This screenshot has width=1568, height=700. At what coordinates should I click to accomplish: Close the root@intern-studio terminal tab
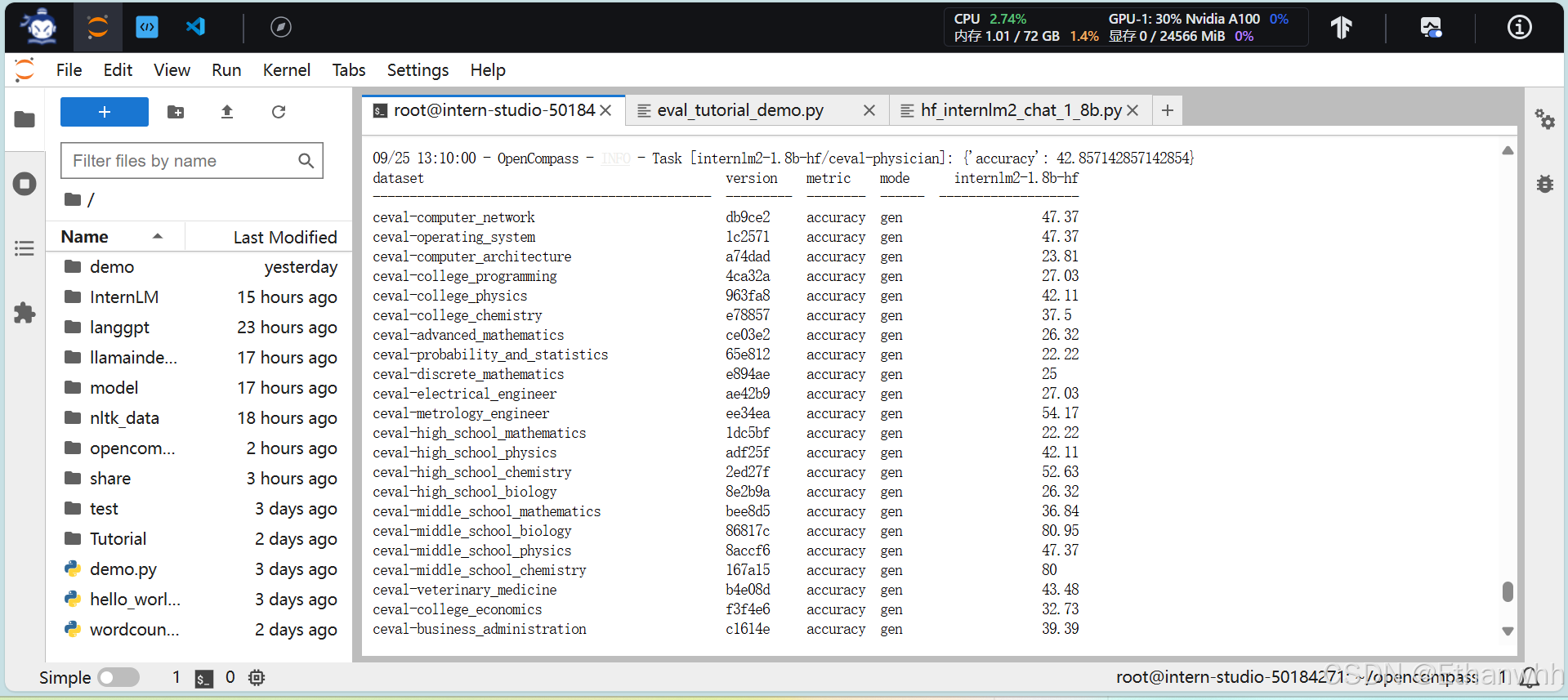[x=605, y=110]
